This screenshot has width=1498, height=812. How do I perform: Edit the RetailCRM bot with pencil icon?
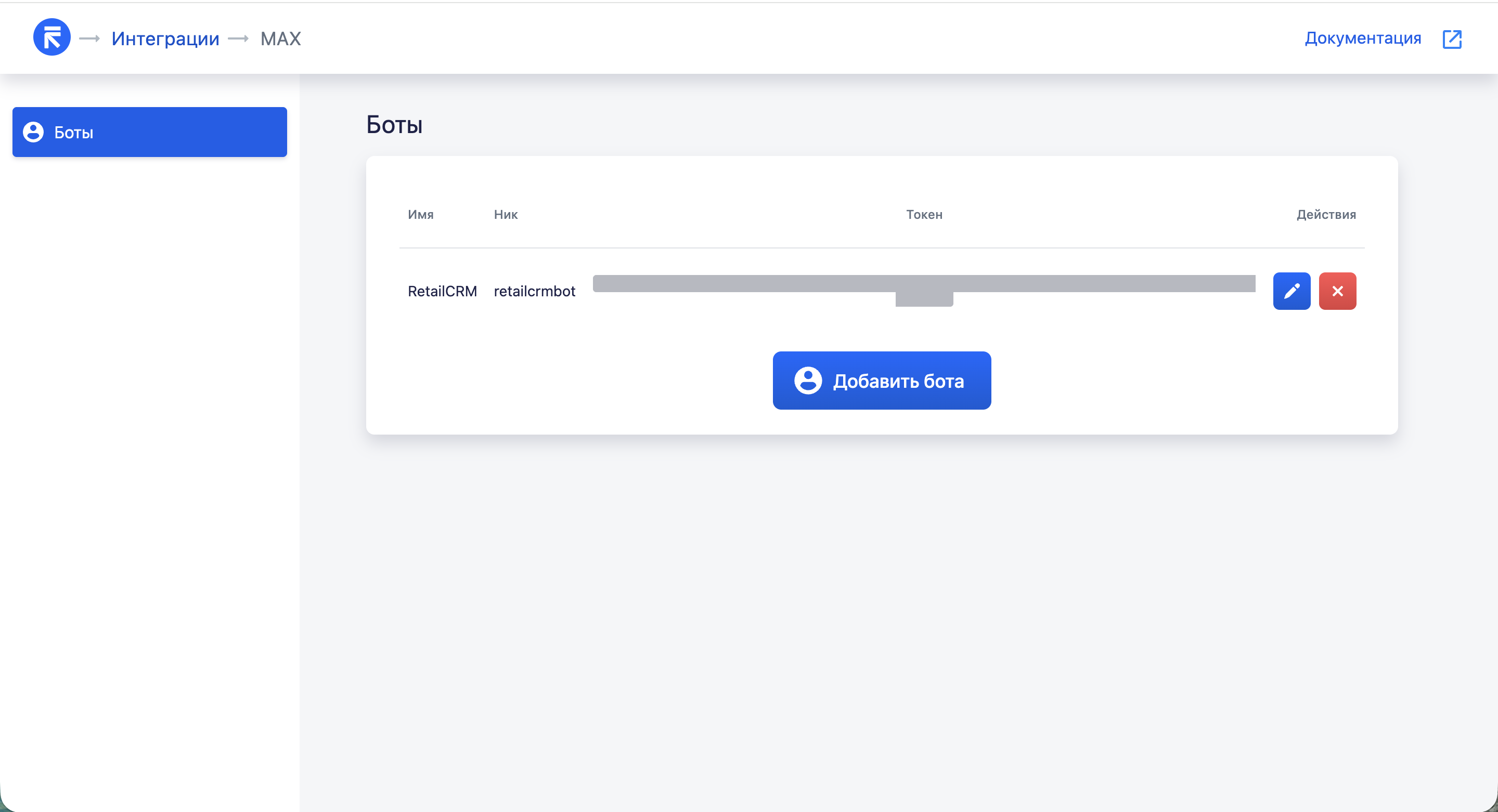1291,291
